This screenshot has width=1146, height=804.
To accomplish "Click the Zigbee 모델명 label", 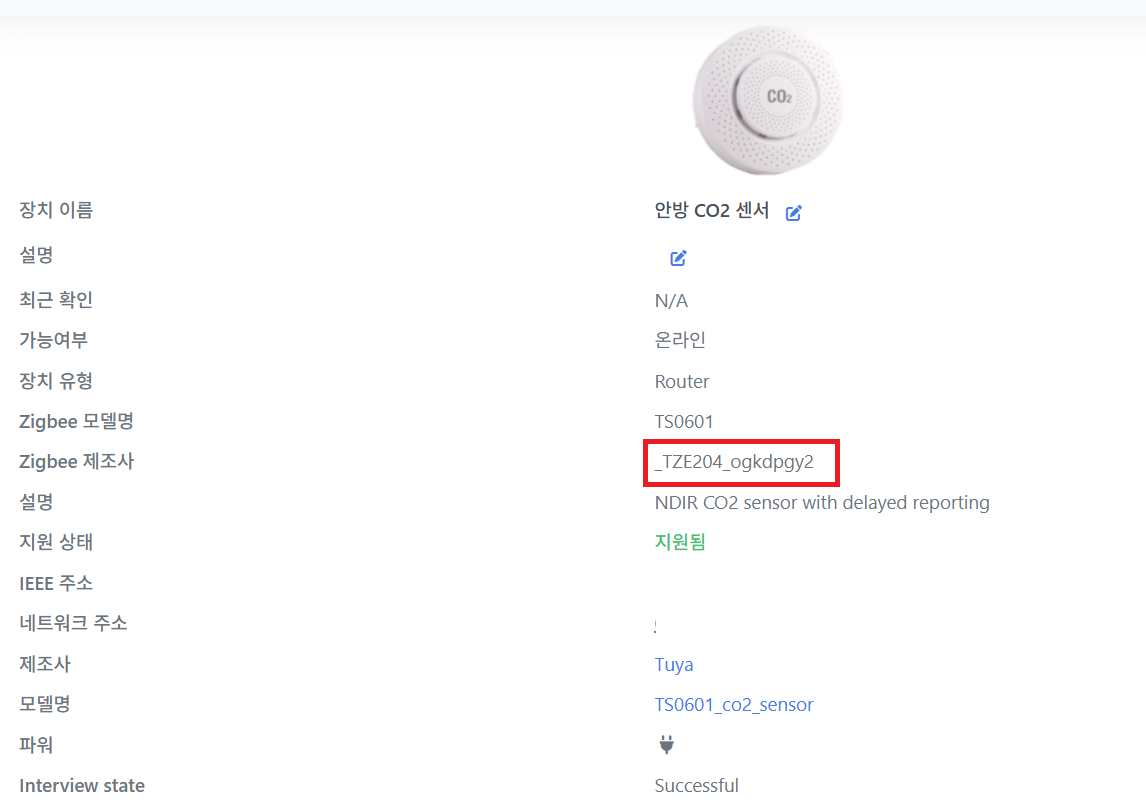I will [x=76, y=421].
